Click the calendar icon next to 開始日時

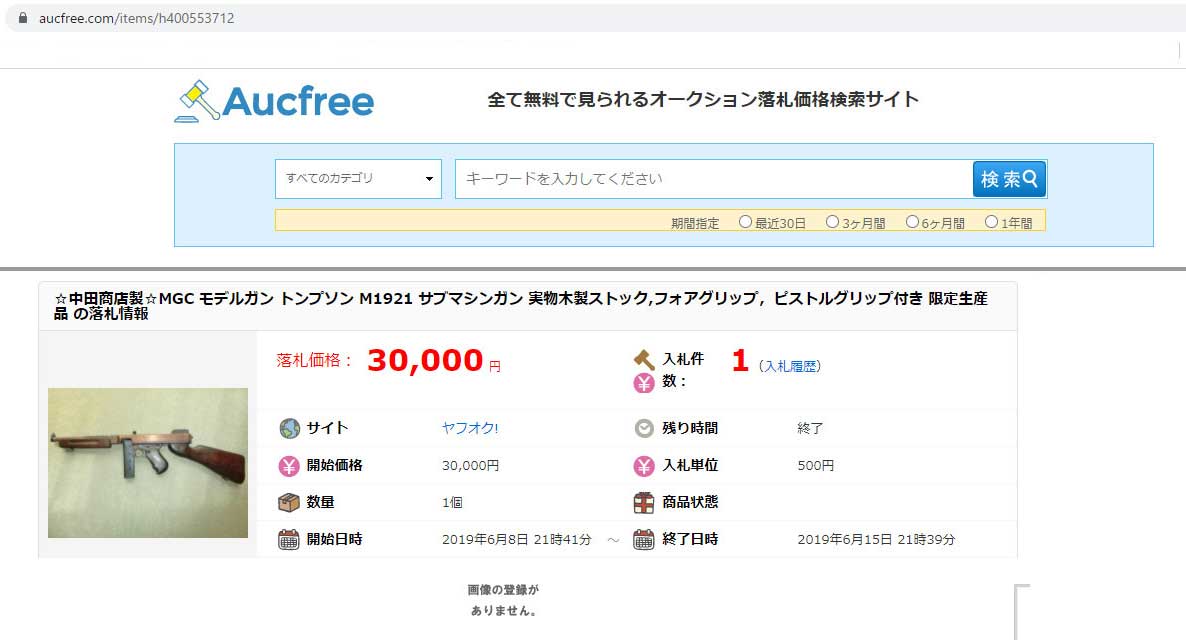(x=289, y=539)
